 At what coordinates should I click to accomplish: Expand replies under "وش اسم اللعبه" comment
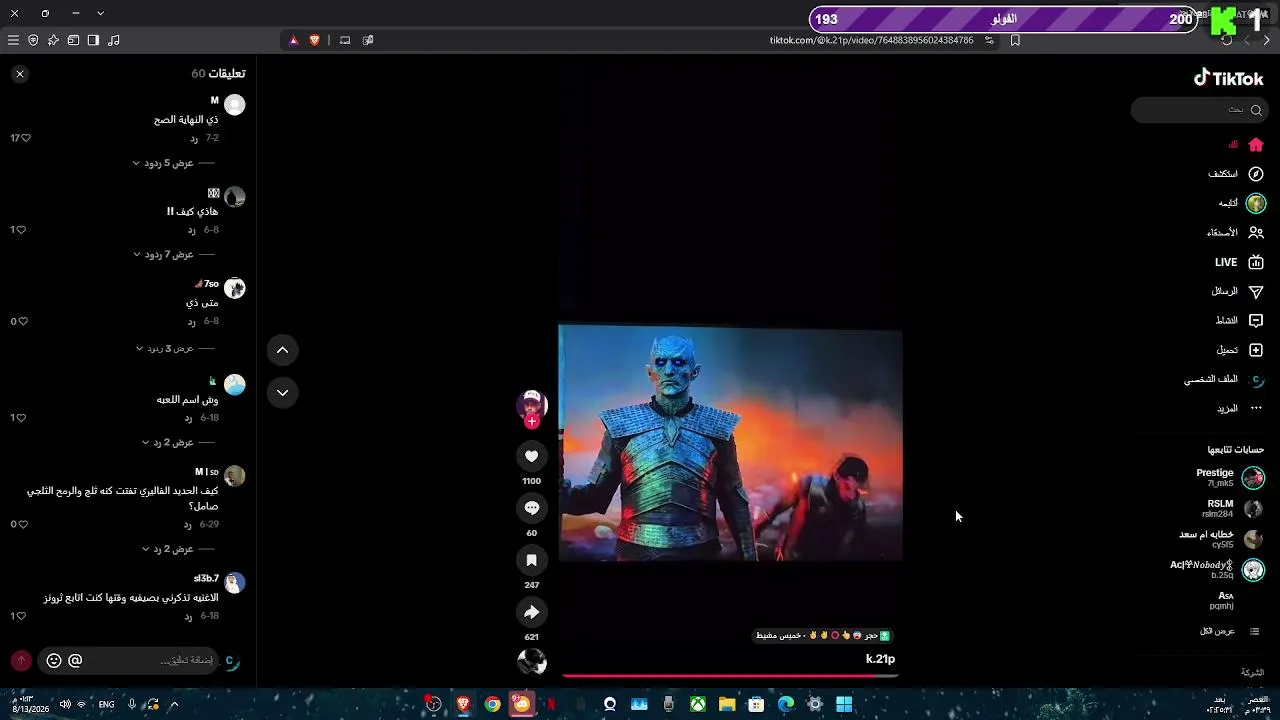(x=178, y=442)
